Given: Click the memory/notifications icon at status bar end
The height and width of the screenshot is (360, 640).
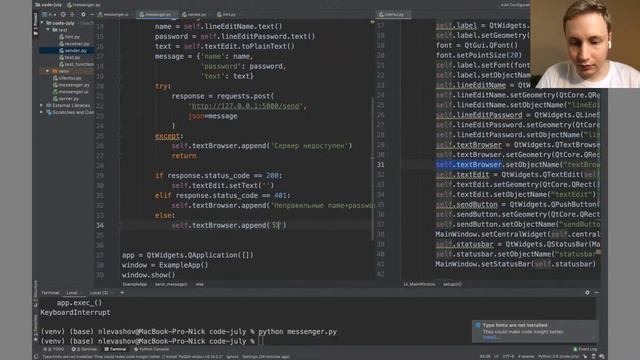Looking at the screenshot, I should [602, 357].
